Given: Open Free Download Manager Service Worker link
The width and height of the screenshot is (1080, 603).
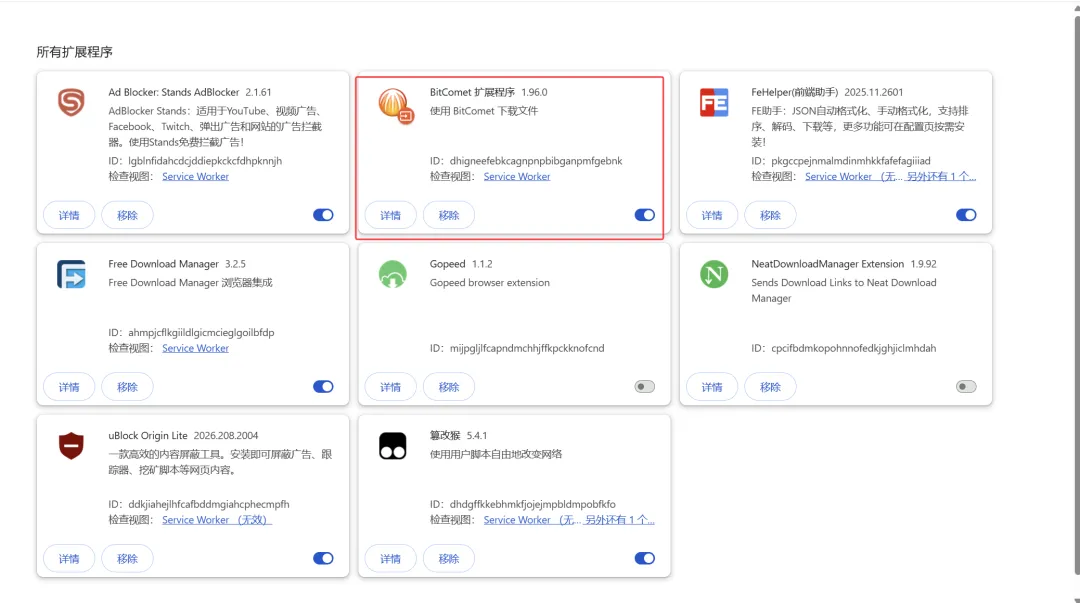Looking at the screenshot, I should tap(195, 348).
